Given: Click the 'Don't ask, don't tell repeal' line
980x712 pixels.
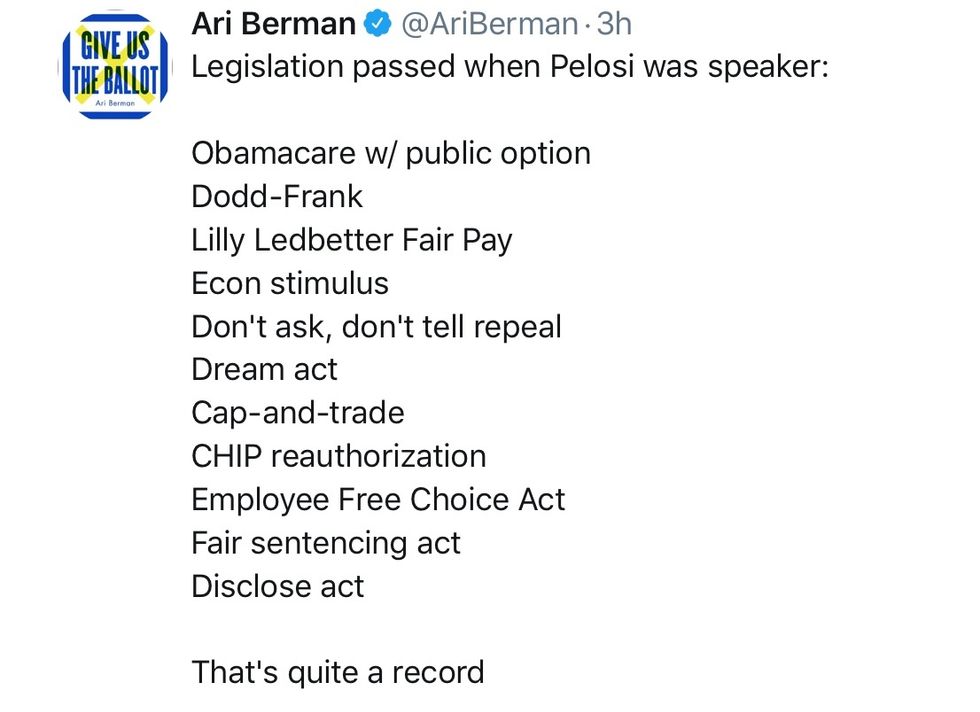Looking at the screenshot, I should click(x=376, y=327).
